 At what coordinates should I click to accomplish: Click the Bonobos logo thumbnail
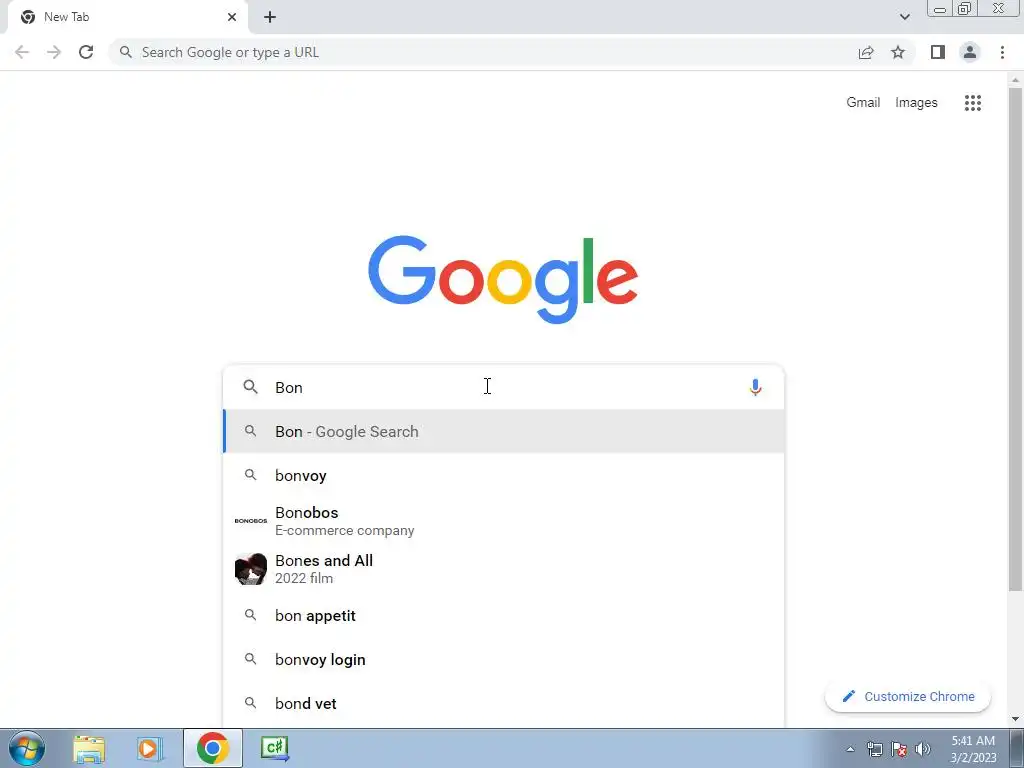pos(251,521)
